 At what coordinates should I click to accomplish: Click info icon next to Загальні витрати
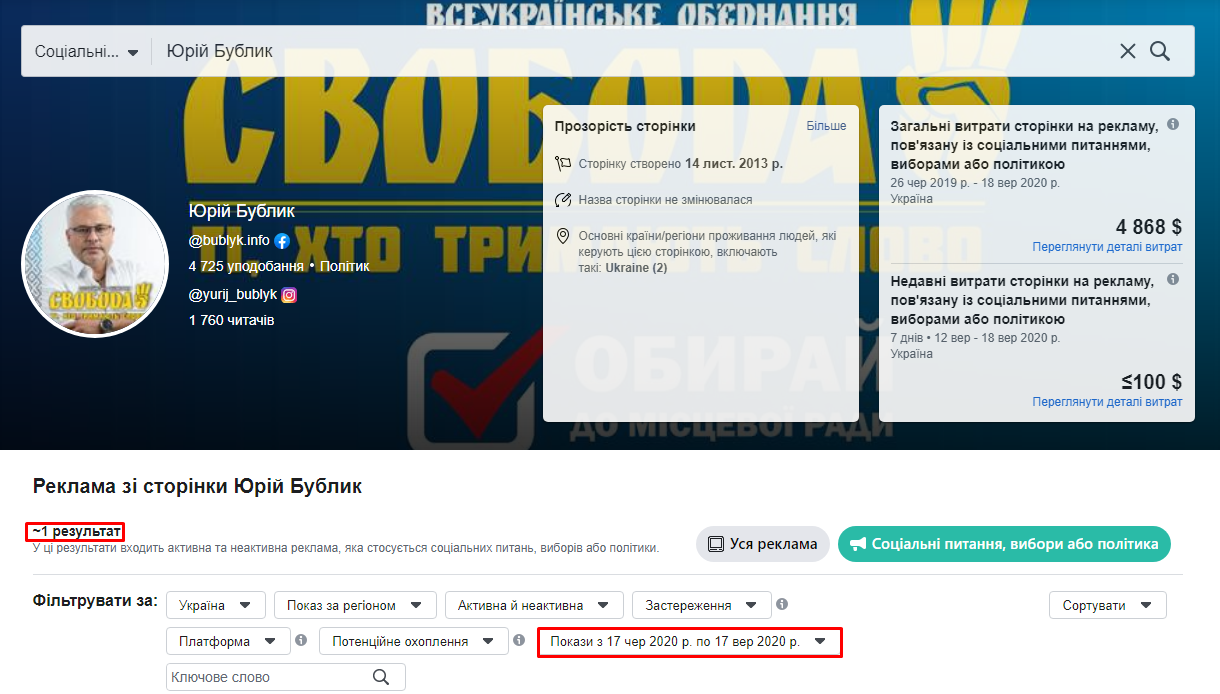[1173, 125]
